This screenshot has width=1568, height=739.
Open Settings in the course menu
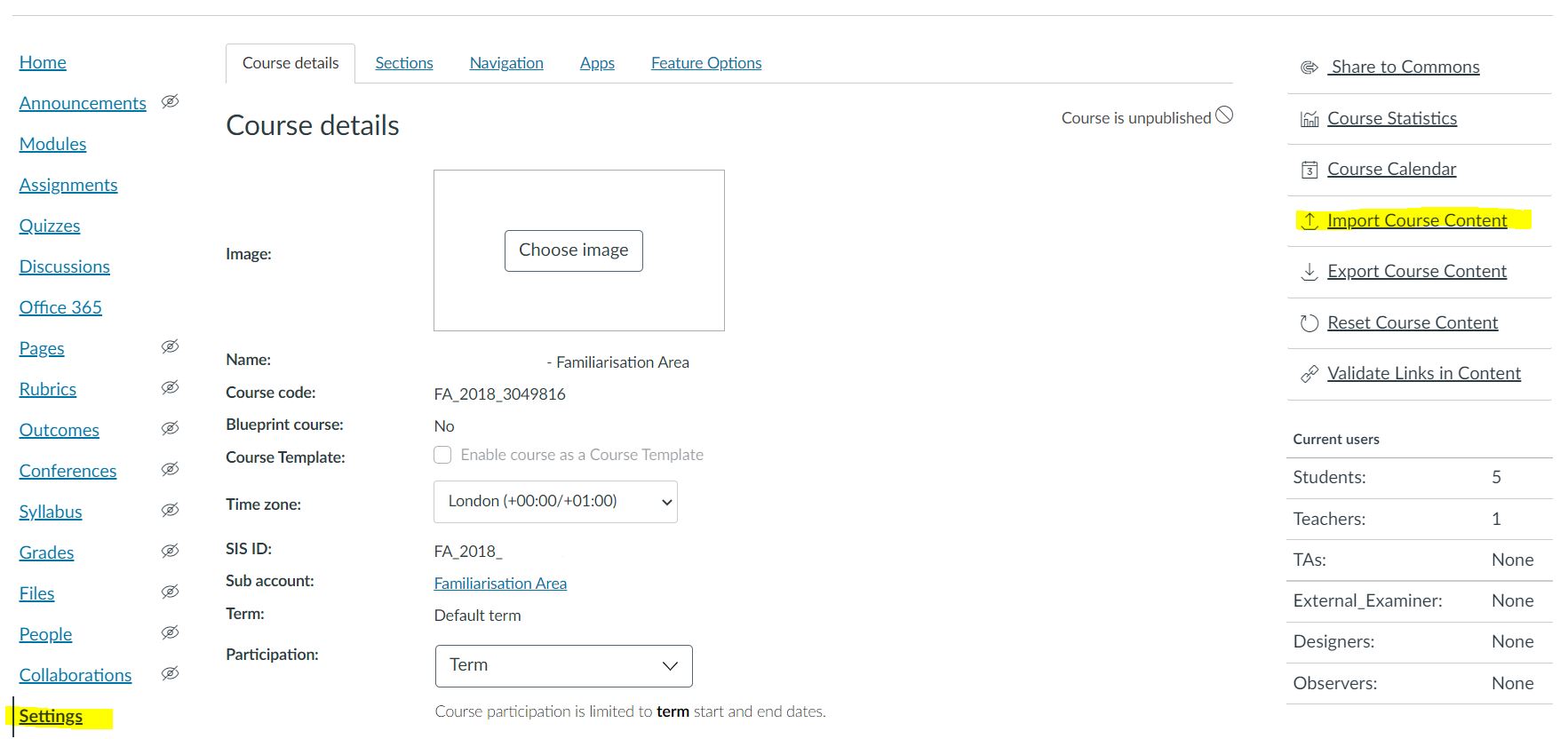coord(51,717)
